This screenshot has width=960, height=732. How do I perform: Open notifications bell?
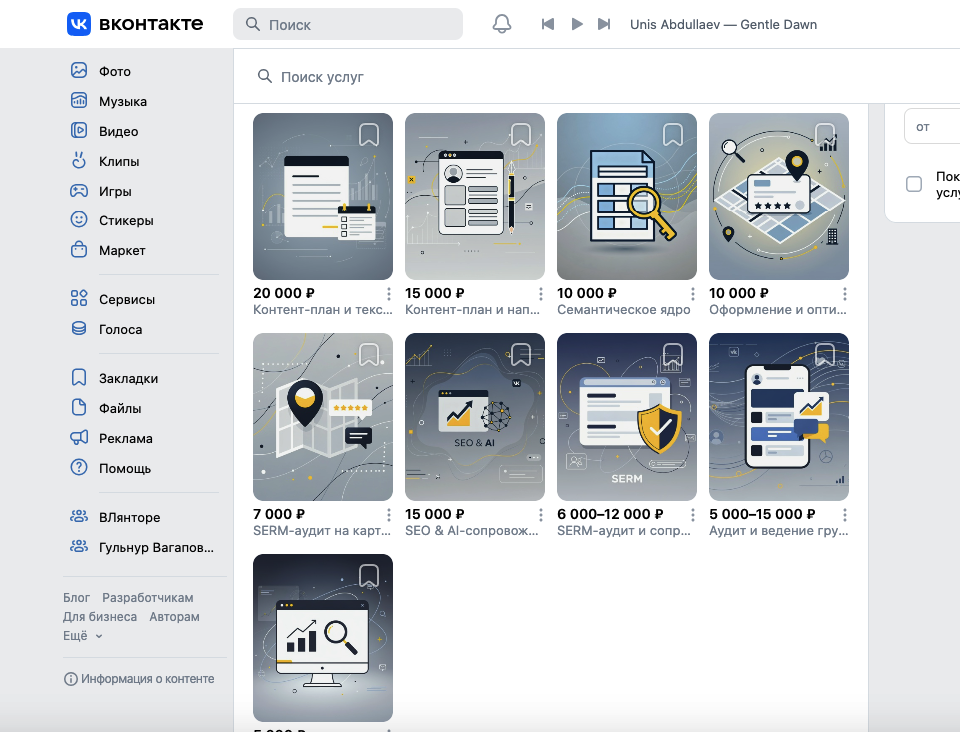pyautogui.click(x=502, y=24)
